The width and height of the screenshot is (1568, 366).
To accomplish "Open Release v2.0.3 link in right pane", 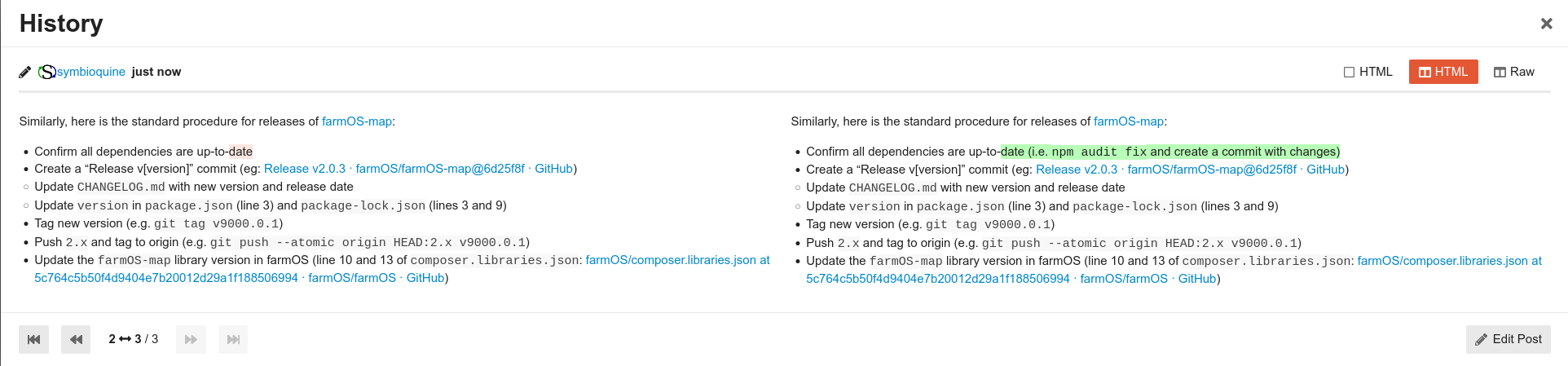I will (x=1077, y=170).
